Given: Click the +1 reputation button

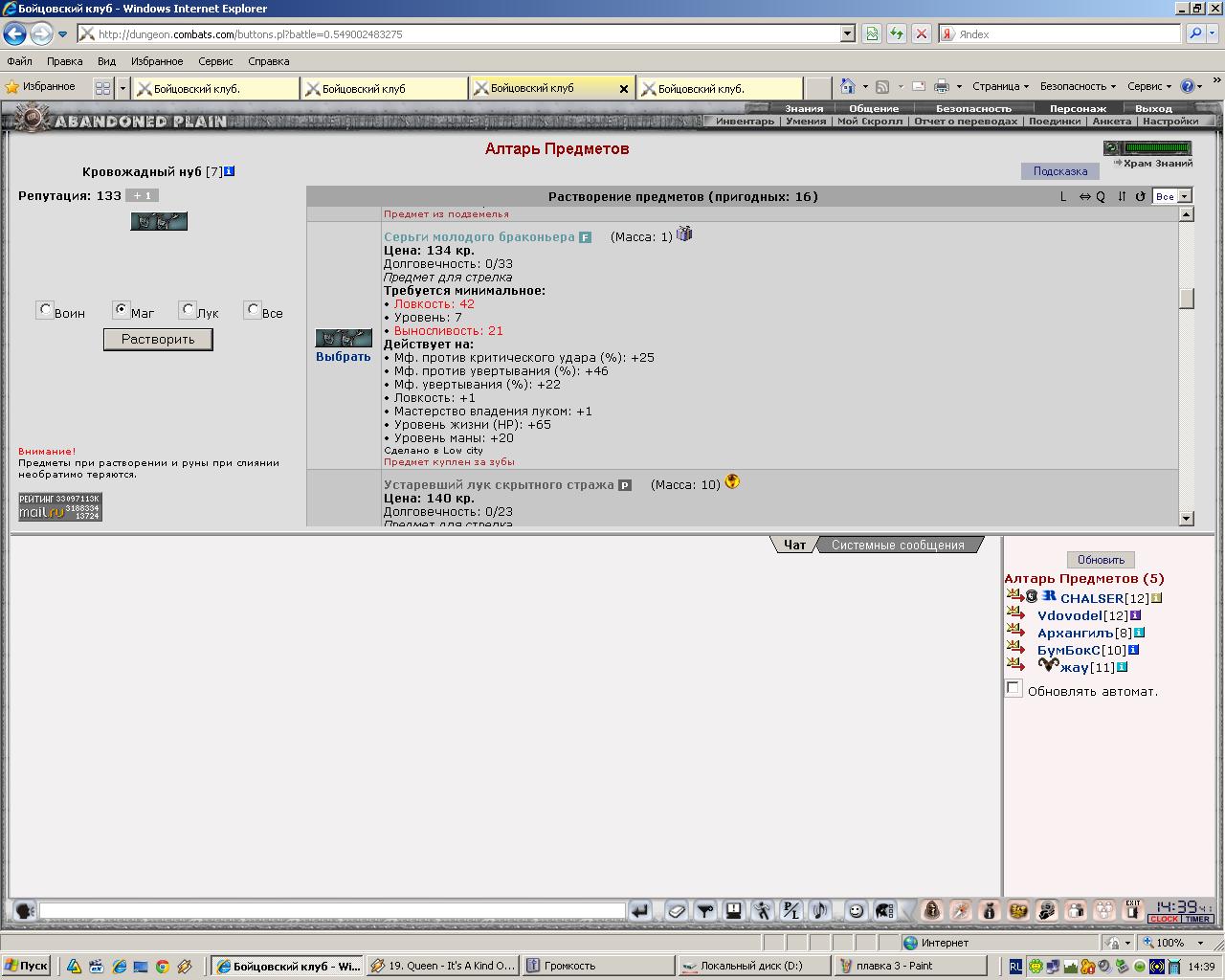Looking at the screenshot, I should [143, 195].
